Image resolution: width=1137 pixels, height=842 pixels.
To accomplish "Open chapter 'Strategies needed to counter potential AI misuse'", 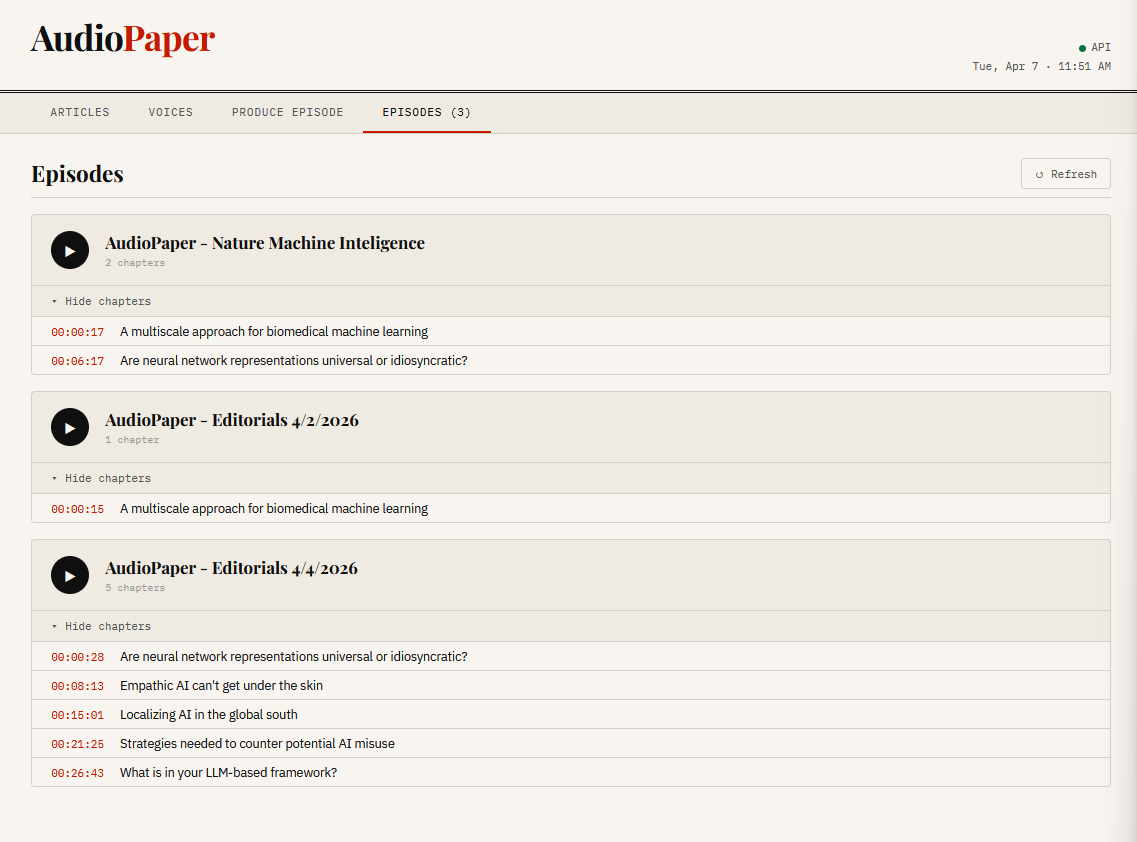I will (257, 744).
